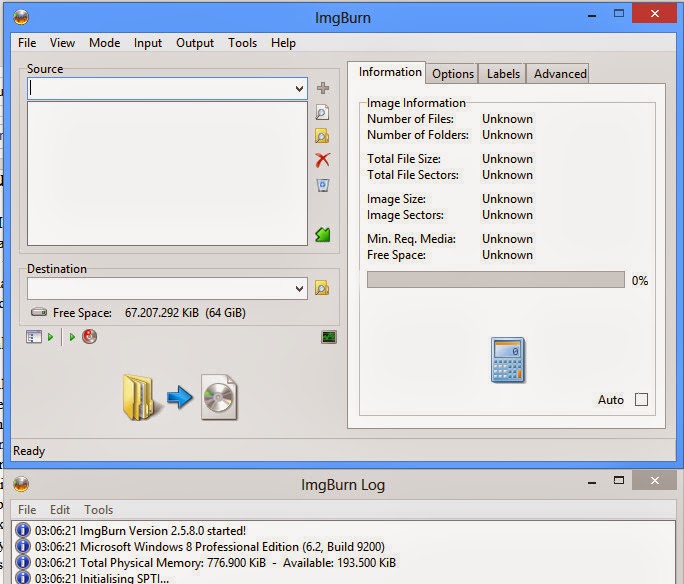Click the empty source file list box

[x=168, y=173]
